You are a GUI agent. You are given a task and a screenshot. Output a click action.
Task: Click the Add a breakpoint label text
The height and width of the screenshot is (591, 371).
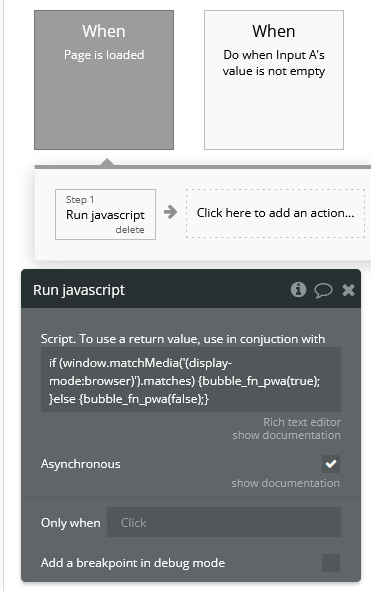click(x=133, y=563)
